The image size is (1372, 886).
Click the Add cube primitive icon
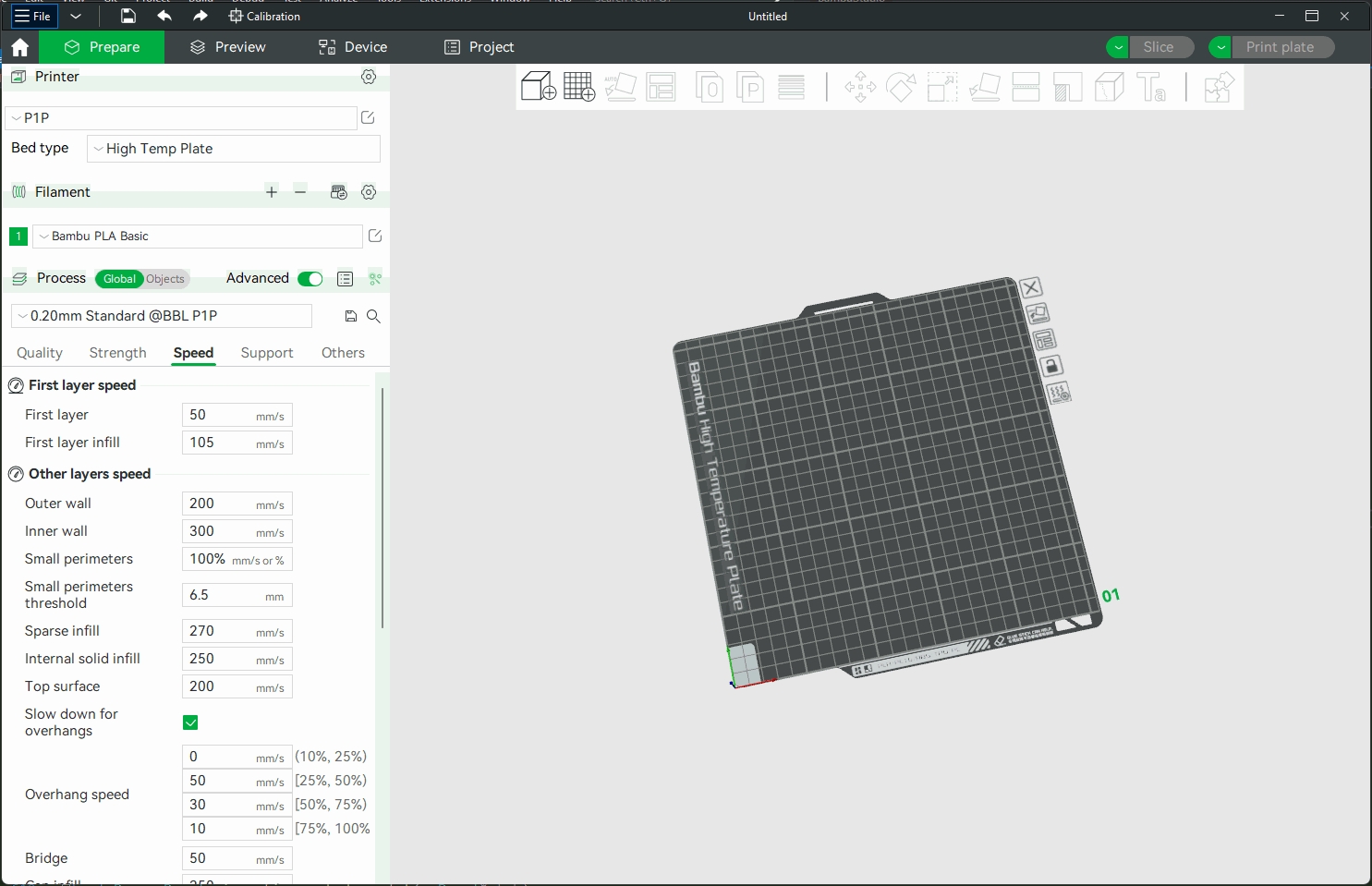tap(538, 87)
